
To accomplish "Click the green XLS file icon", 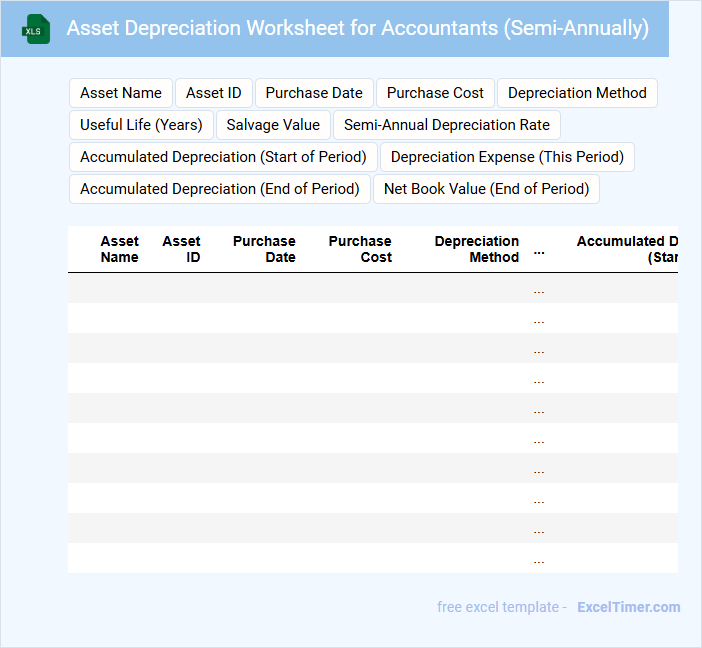I will coord(36,29).
